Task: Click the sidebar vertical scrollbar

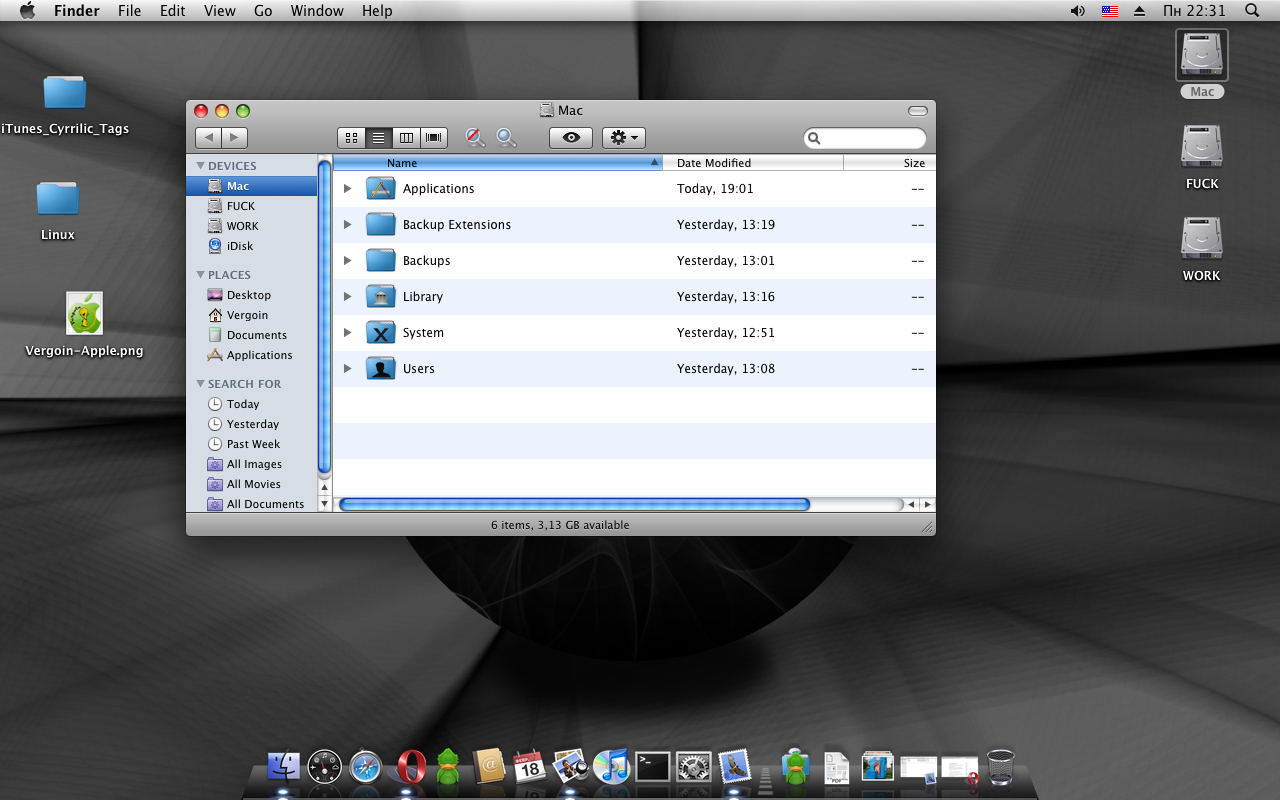Action: pyautogui.click(x=324, y=317)
